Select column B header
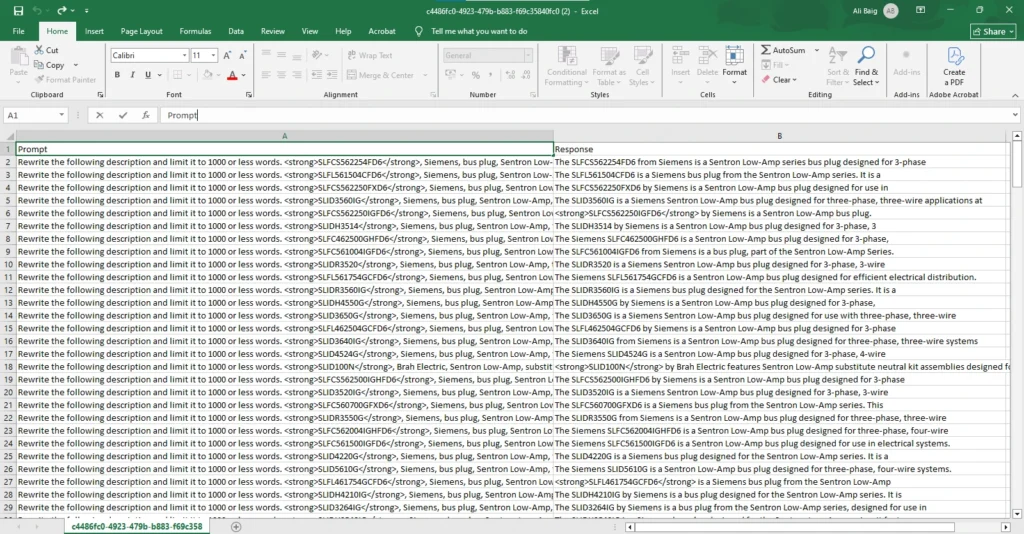This screenshot has width=1024, height=534. coord(779,136)
